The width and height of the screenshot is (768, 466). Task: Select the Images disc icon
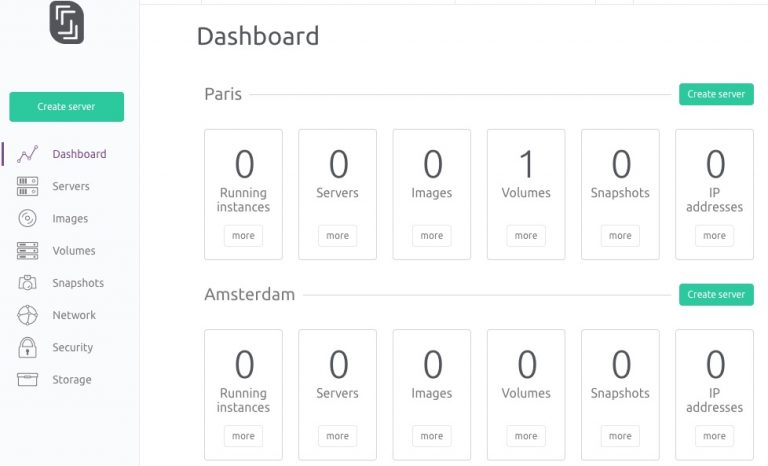tap(27, 218)
